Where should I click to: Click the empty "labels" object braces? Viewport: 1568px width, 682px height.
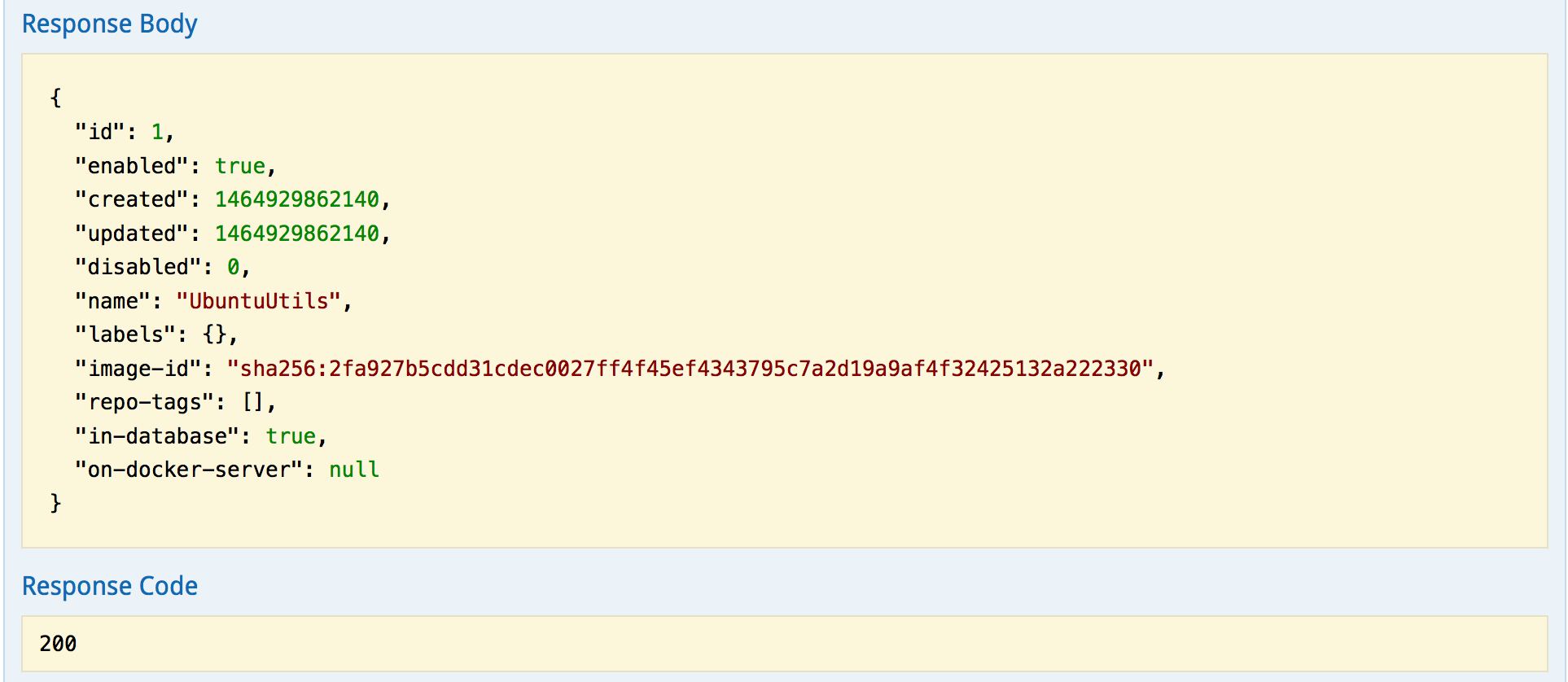pos(215,334)
